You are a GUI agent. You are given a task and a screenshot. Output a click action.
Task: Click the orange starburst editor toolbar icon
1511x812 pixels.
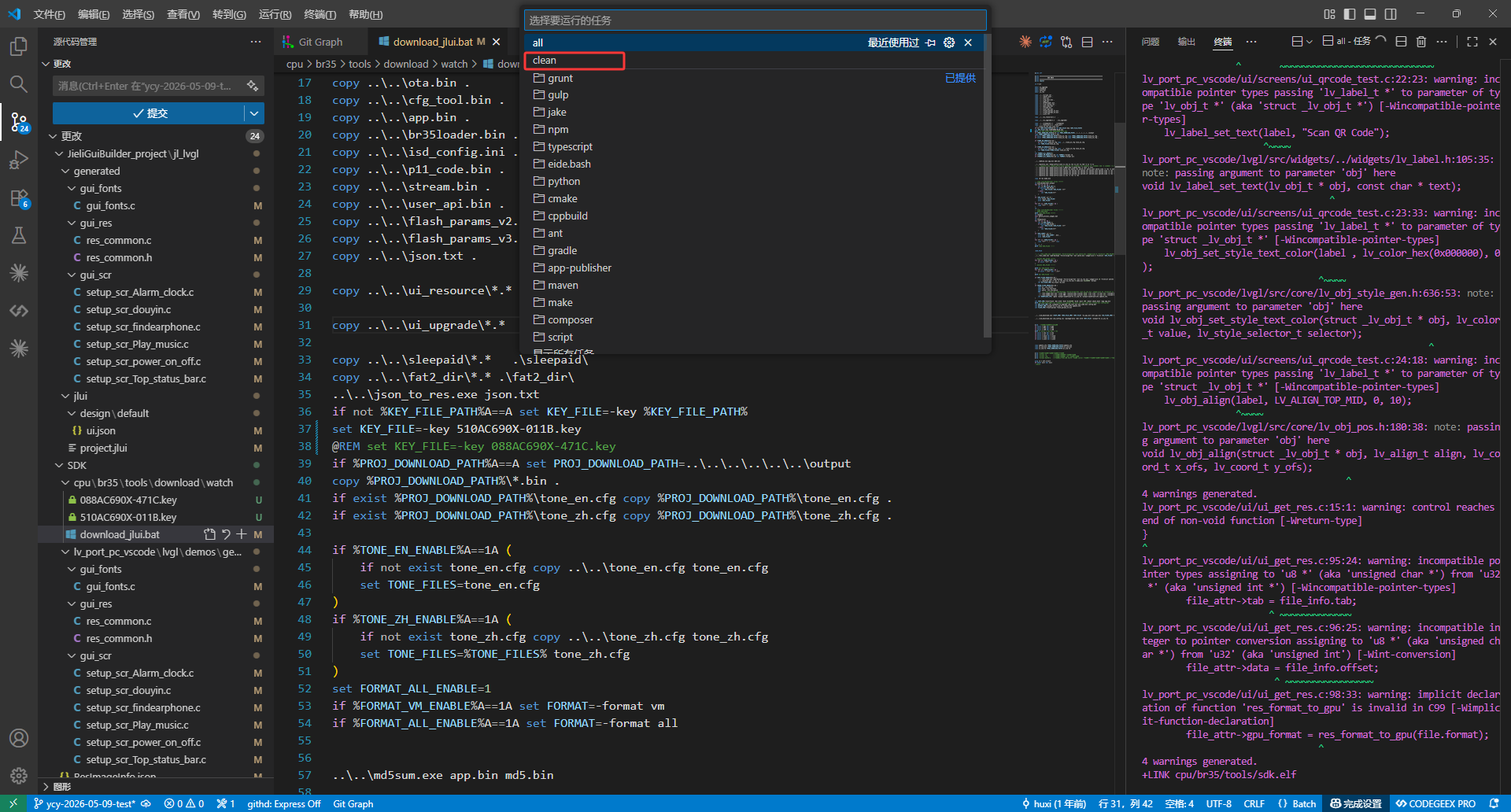(x=1025, y=42)
